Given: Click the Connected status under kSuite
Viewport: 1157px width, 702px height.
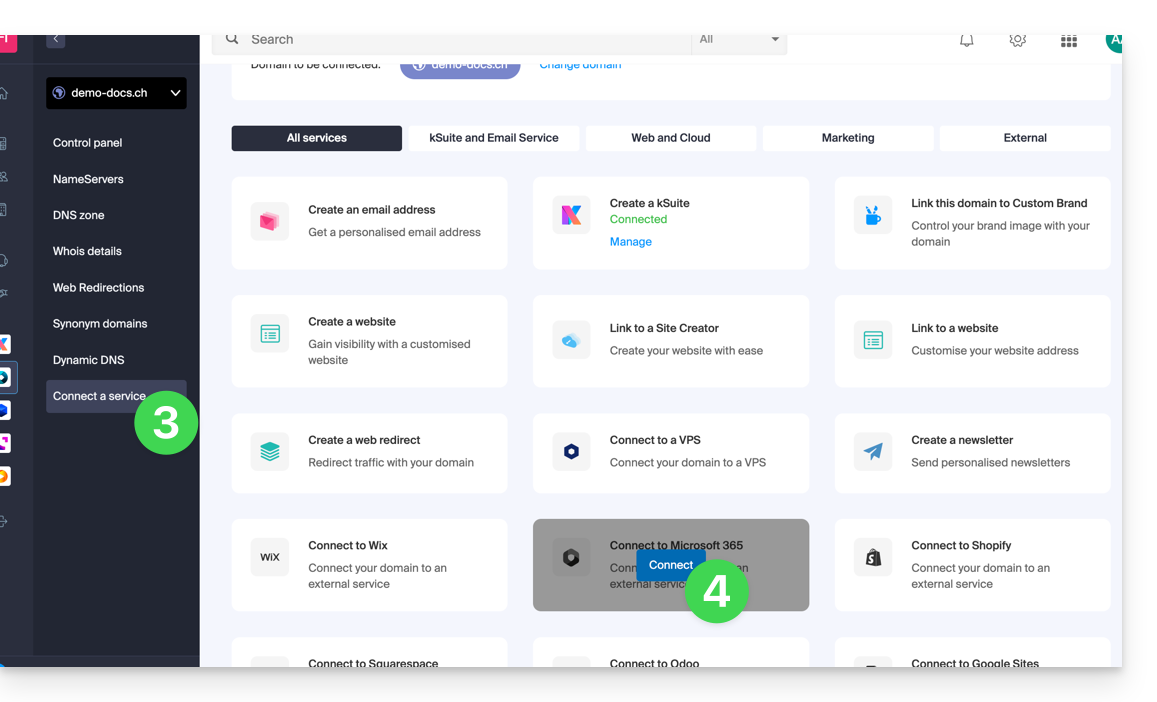Looking at the screenshot, I should [638, 219].
